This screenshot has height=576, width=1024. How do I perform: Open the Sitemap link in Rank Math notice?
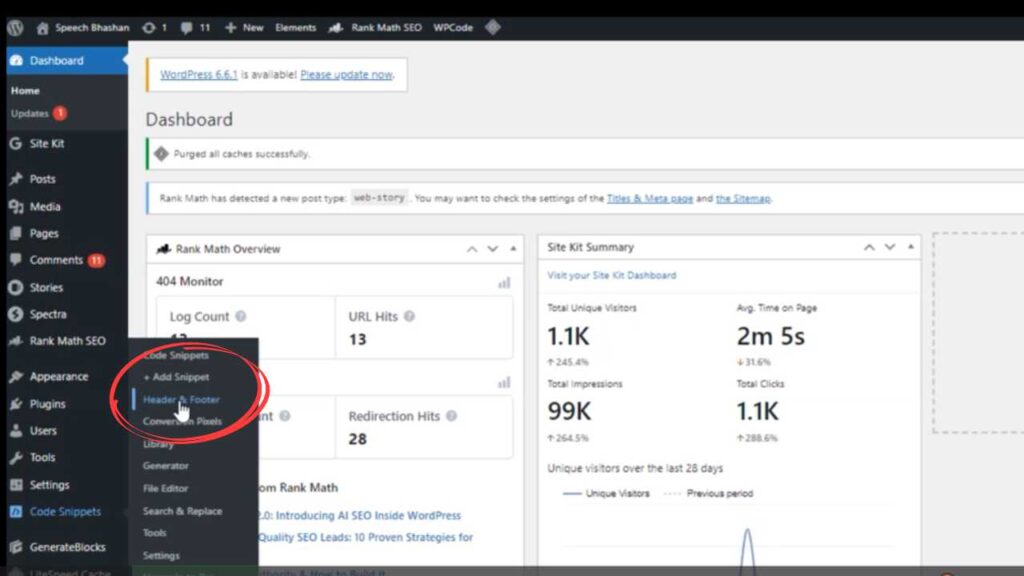coord(743,199)
